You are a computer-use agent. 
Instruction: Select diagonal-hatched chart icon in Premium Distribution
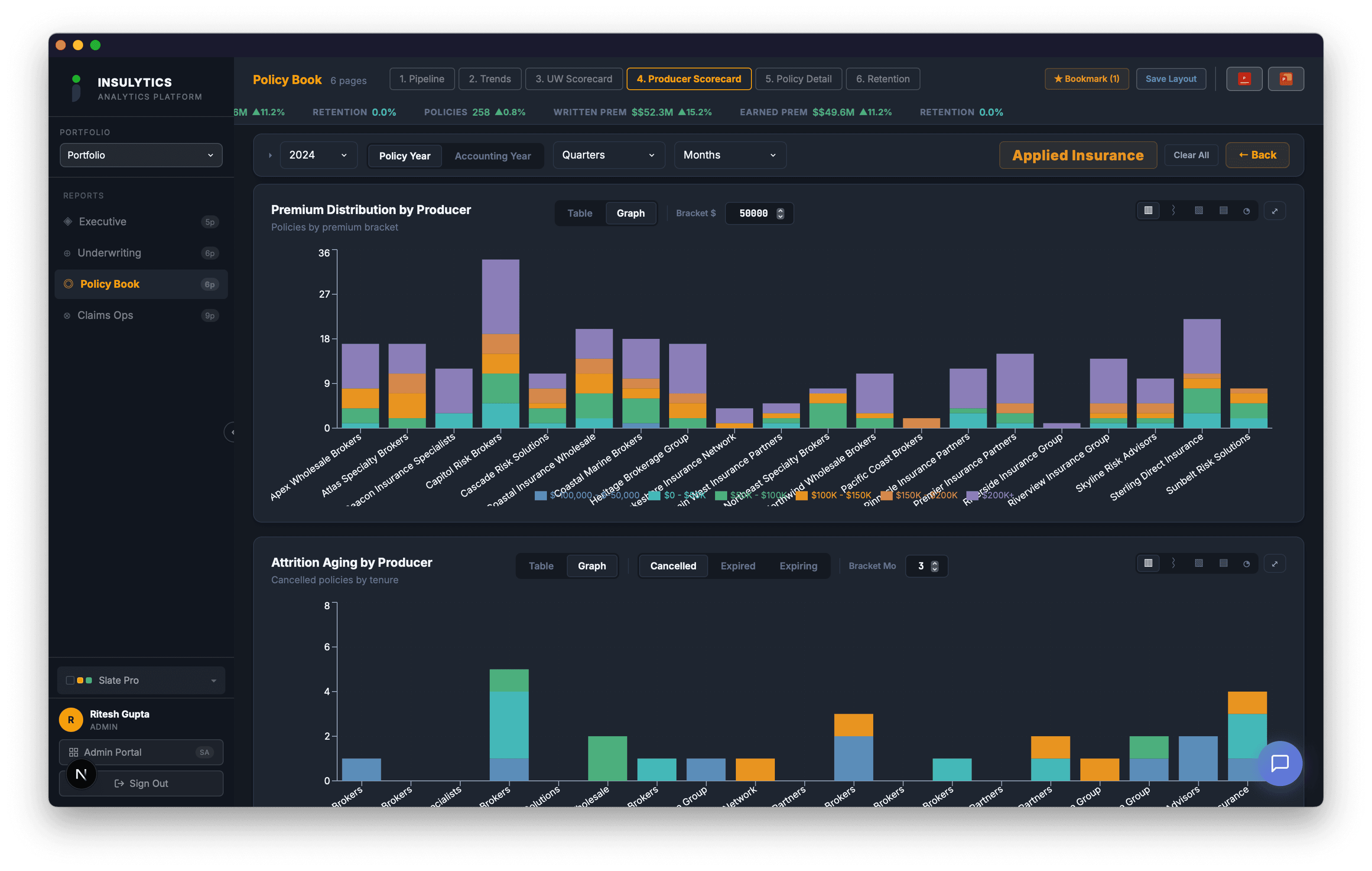[x=1198, y=211]
